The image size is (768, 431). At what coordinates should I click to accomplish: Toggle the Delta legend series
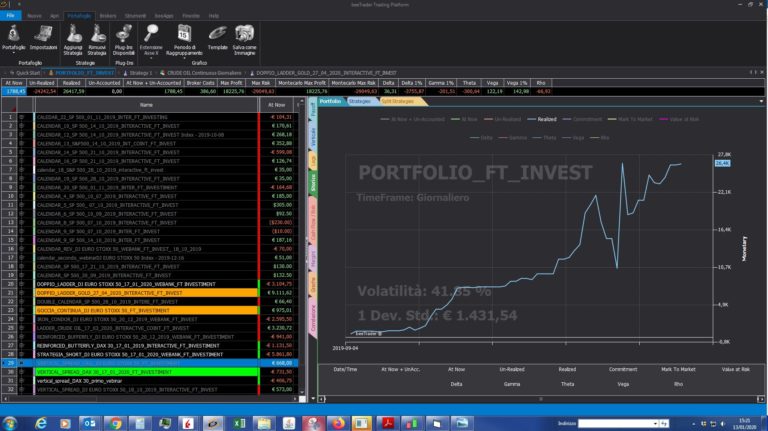pyautogui.click(x=481, y=138)
